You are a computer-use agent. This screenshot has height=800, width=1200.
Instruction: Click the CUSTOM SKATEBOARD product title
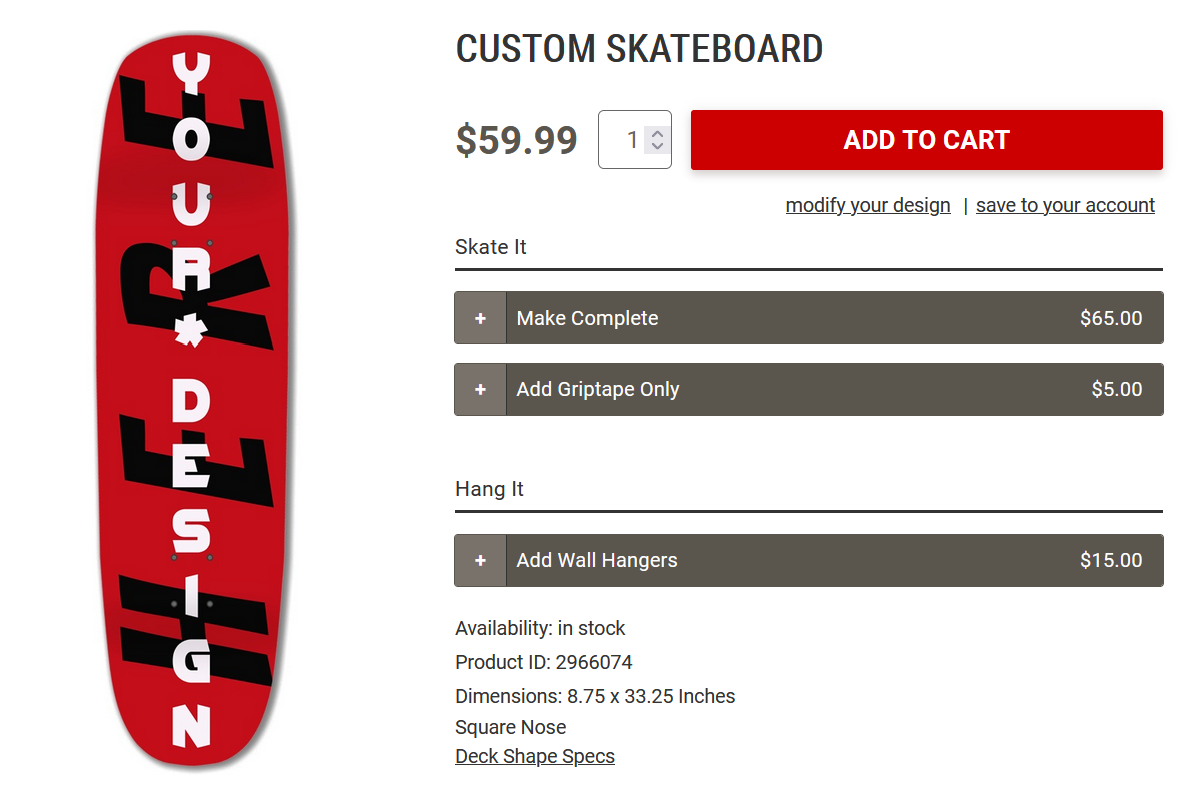(639, 48)
